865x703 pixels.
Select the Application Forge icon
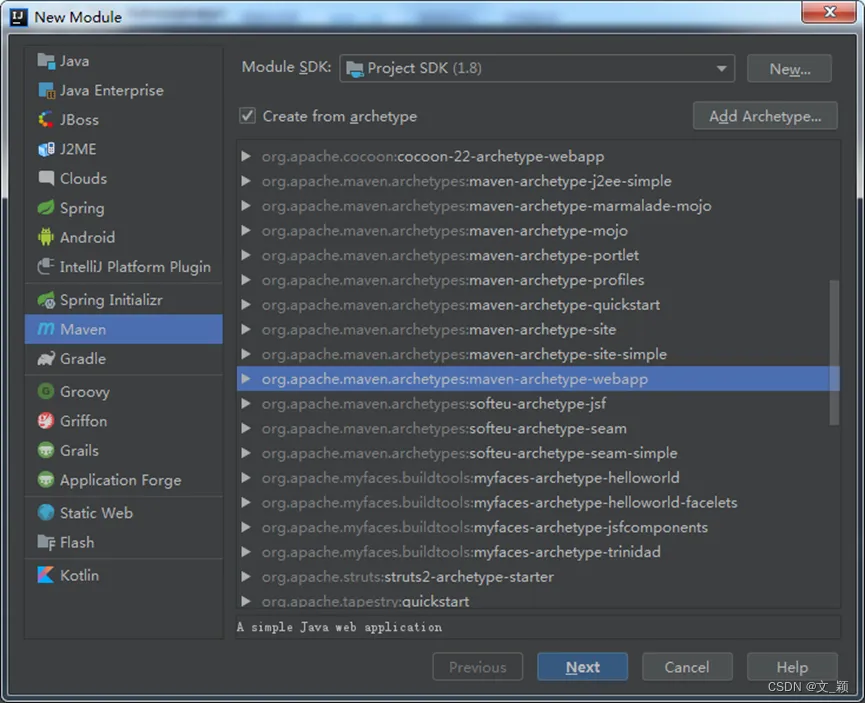tap(46, 480)
